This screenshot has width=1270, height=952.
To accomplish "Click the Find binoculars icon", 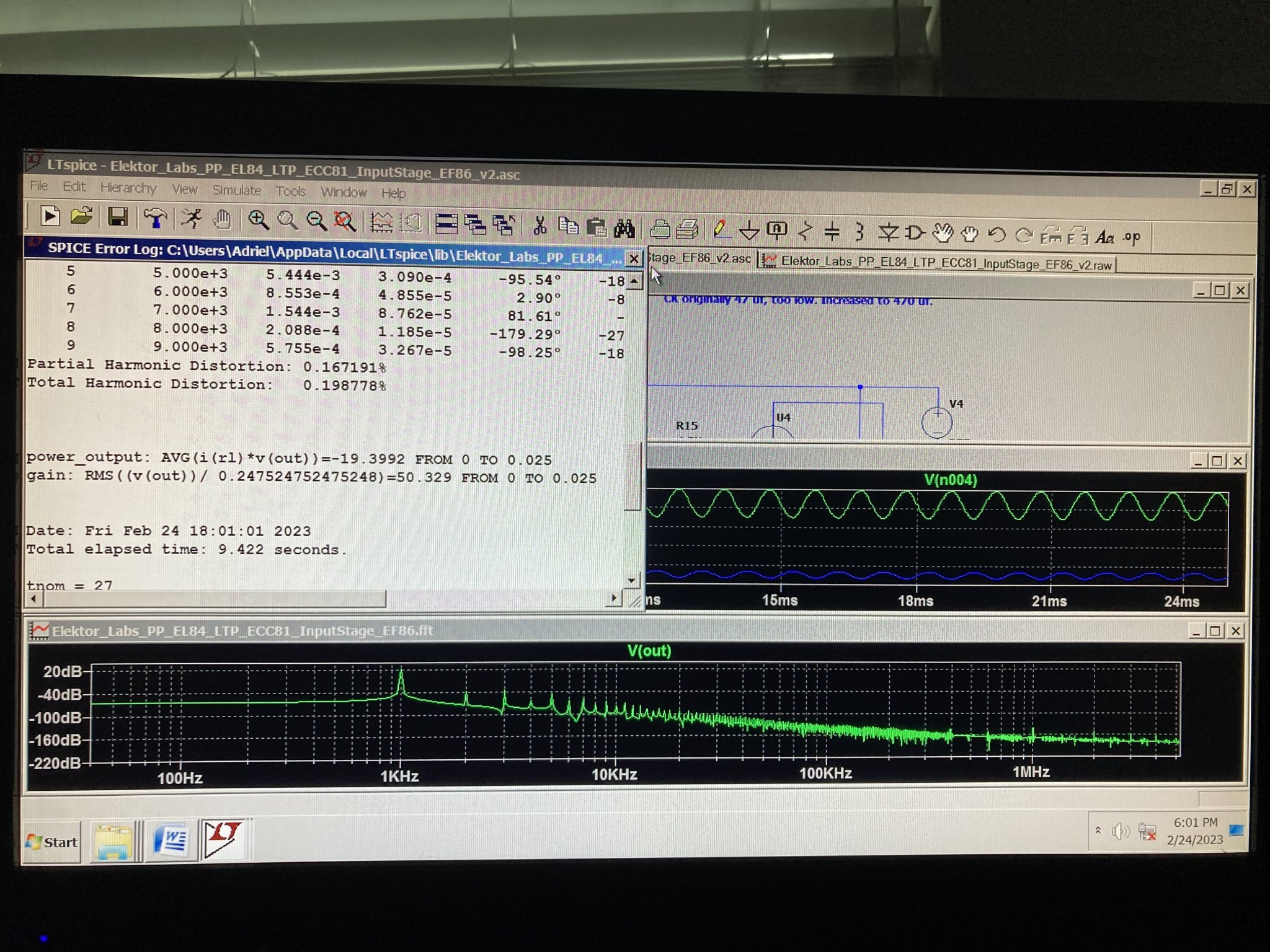I will click(x=624, y=228).
